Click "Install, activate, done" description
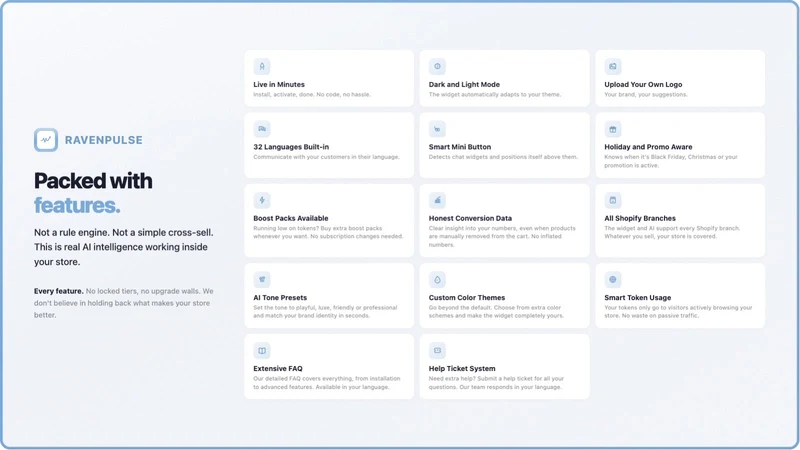The width and height of the screenshot is (800, 450). click(x=312, y=94)
